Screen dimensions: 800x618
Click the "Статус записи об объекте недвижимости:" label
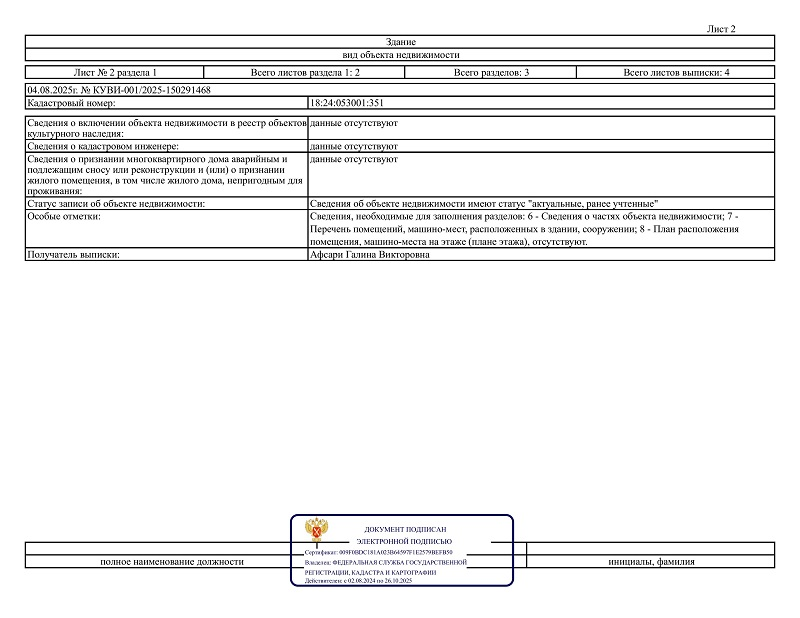click(x=115, y=203)
